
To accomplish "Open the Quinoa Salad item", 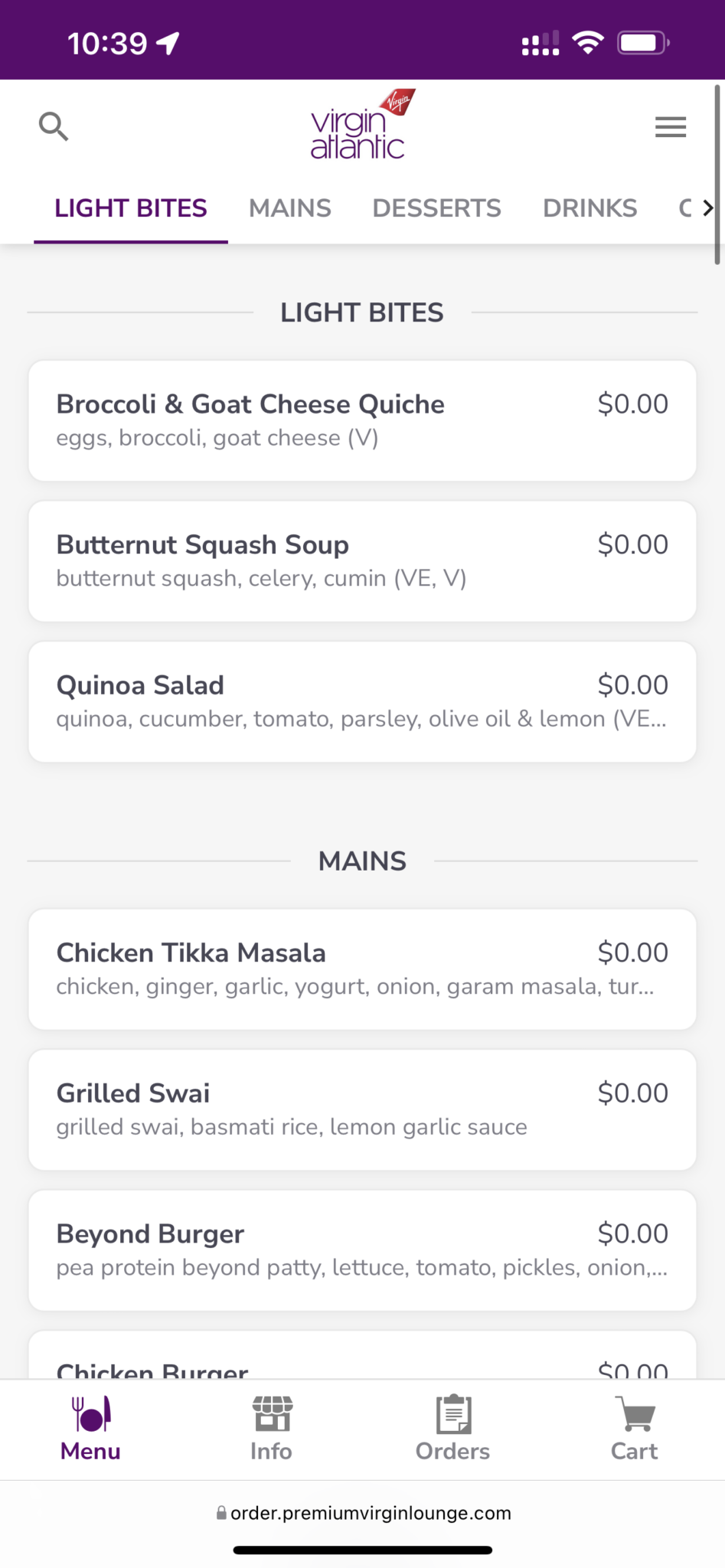I will [x=362, y=701].
